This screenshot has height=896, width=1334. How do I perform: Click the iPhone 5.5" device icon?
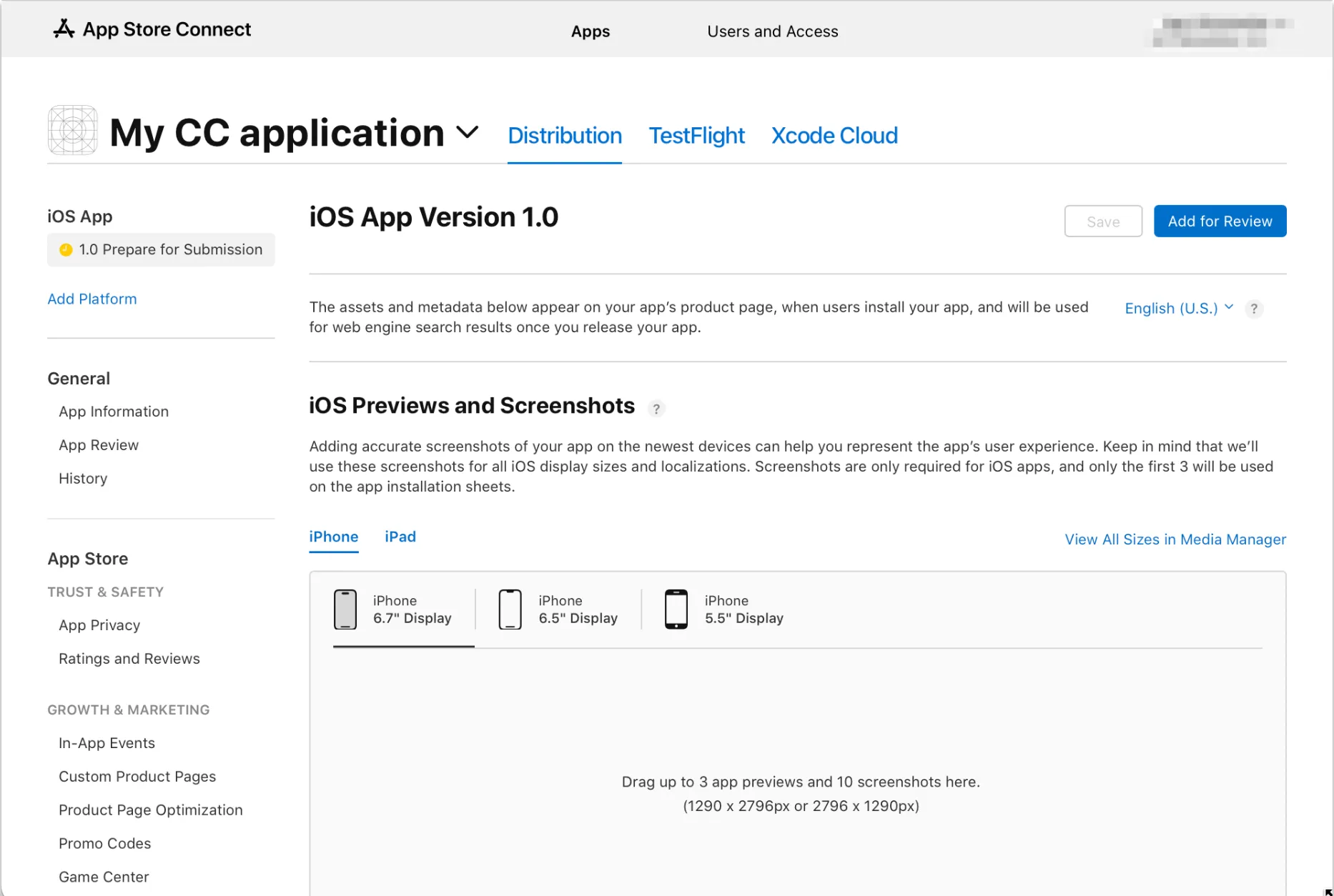(676, 609)
